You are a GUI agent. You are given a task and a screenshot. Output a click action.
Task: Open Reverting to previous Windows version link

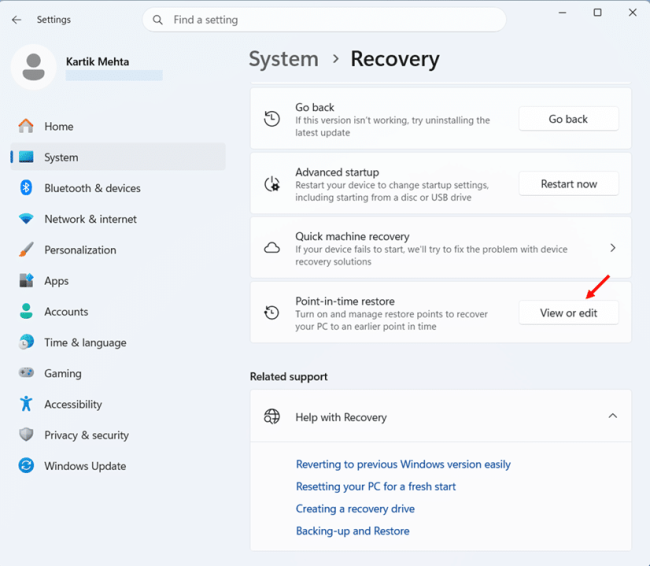coord(403,464)
